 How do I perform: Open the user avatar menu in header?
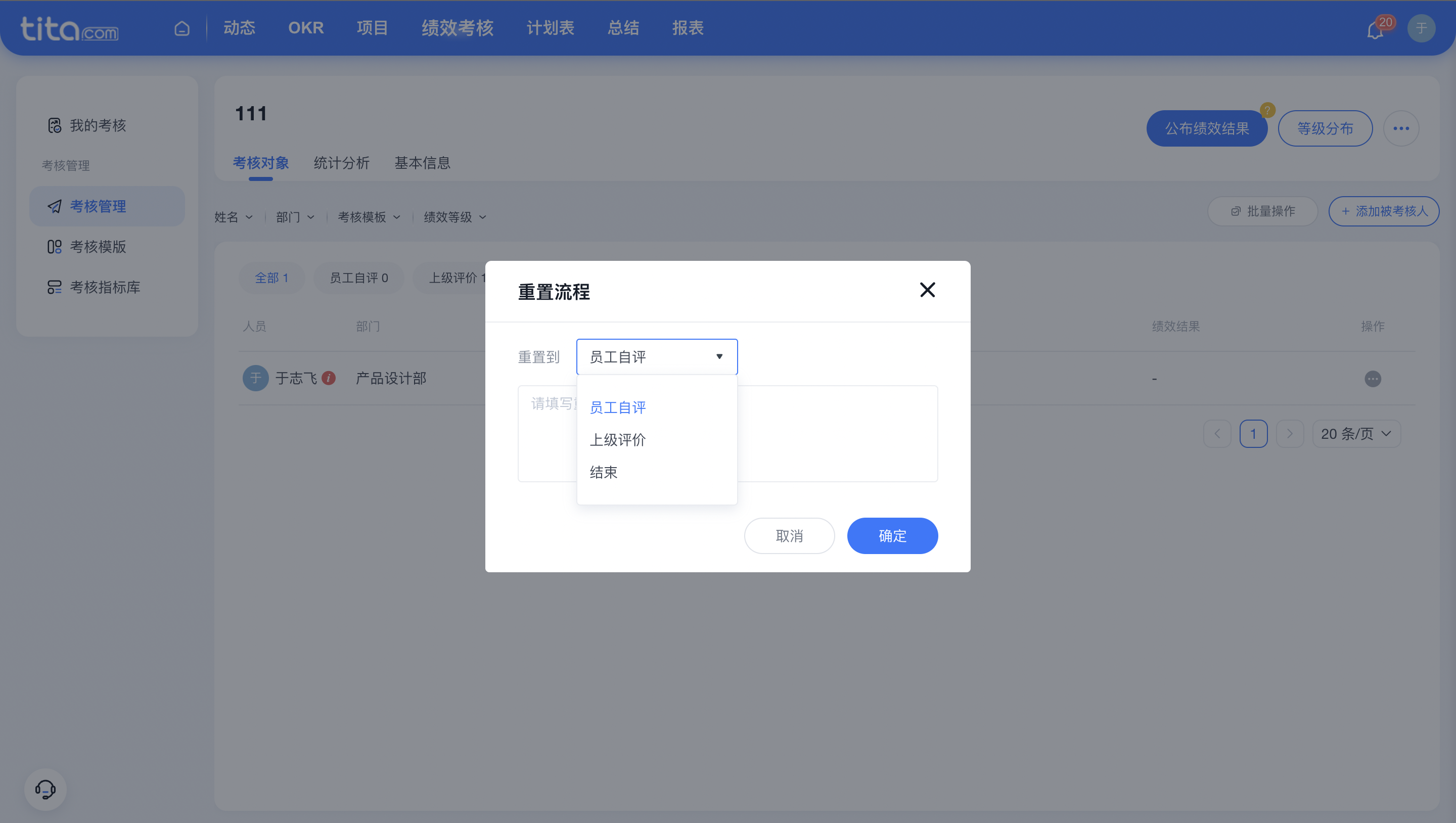[1421, 28]
